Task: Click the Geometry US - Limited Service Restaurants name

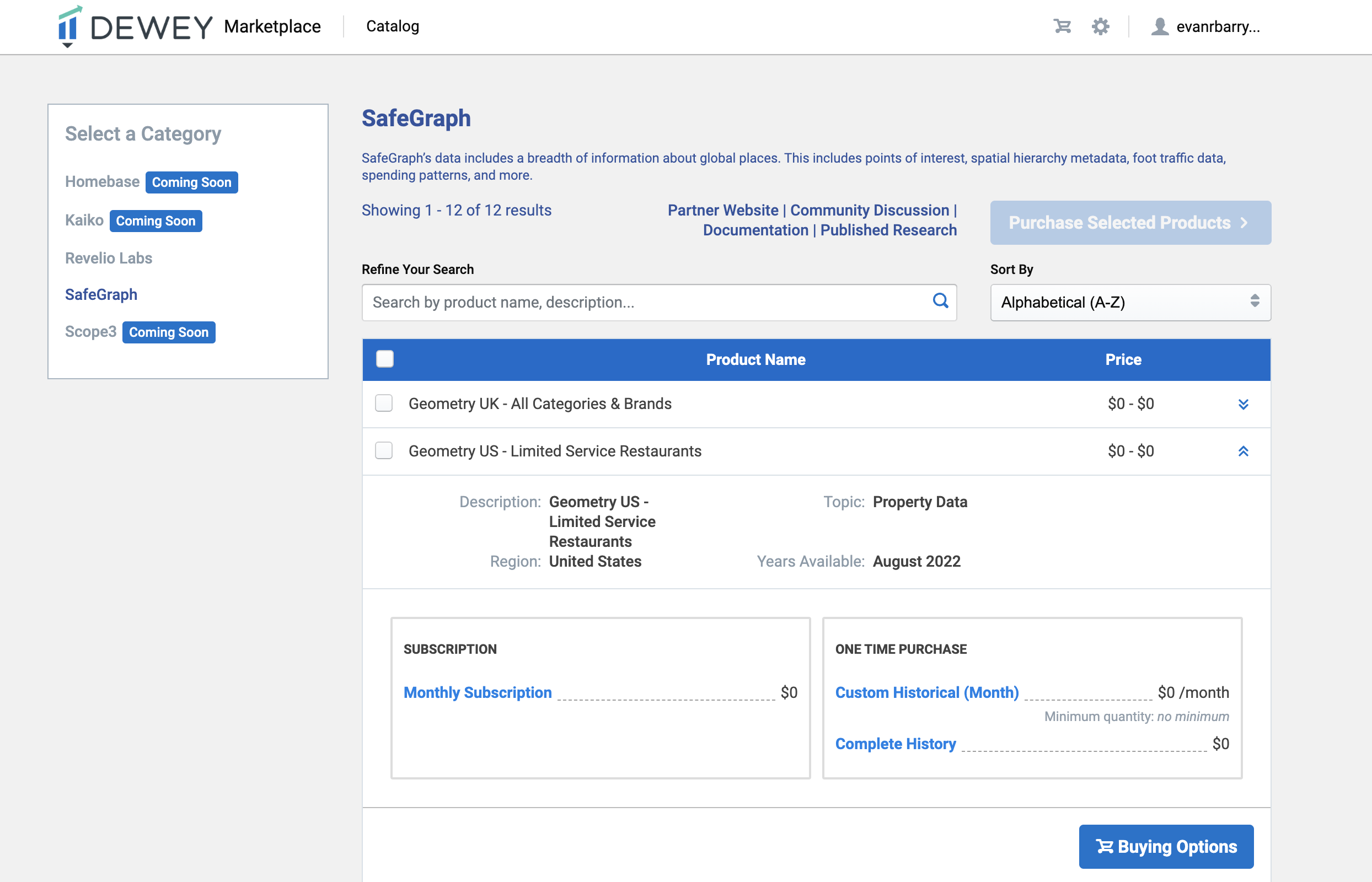Action: click(x=555, y=451)
